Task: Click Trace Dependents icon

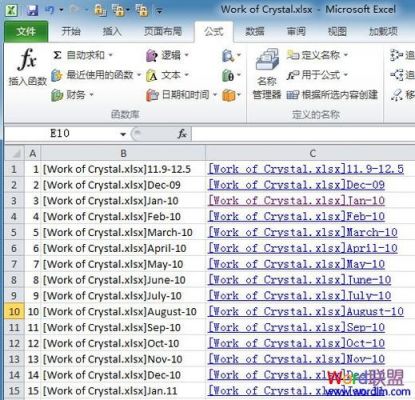Action: tap(396, 75)
